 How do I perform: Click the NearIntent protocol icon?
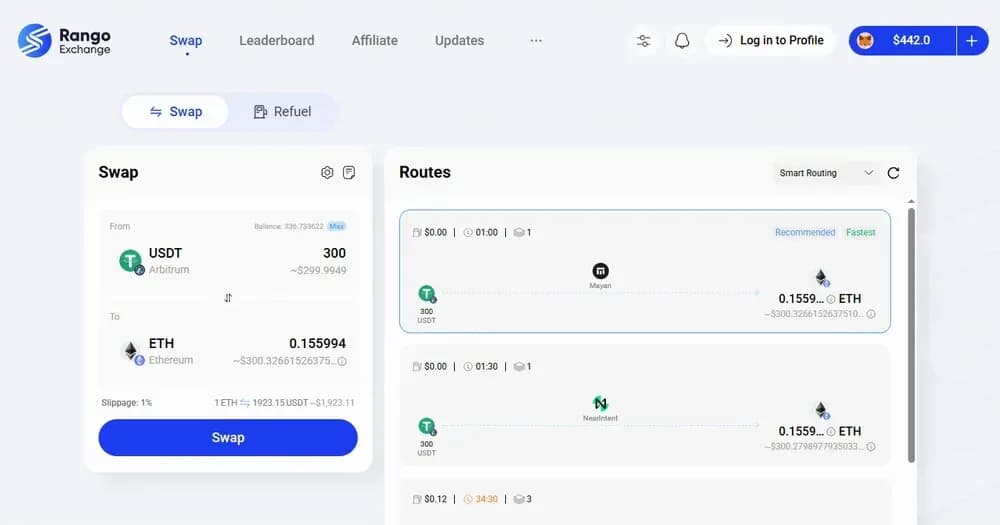[600, 403]
